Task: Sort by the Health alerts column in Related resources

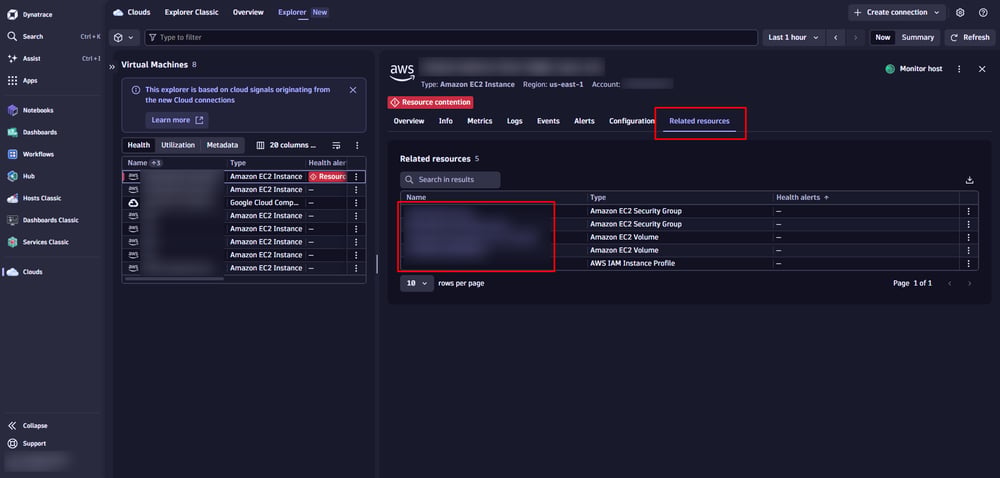Action: click(802, 198)
